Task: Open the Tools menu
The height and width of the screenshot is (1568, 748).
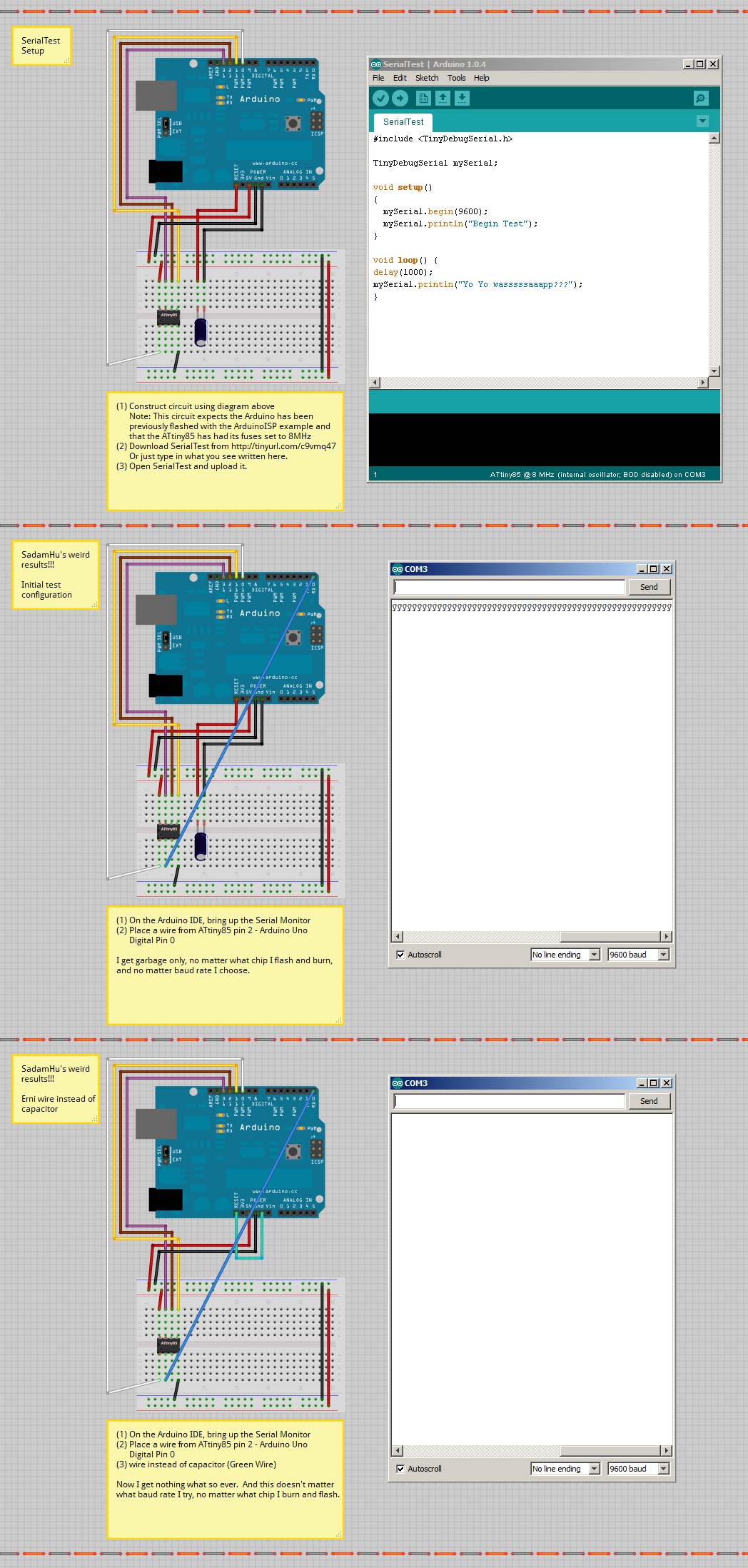Action: pos(456,78)
